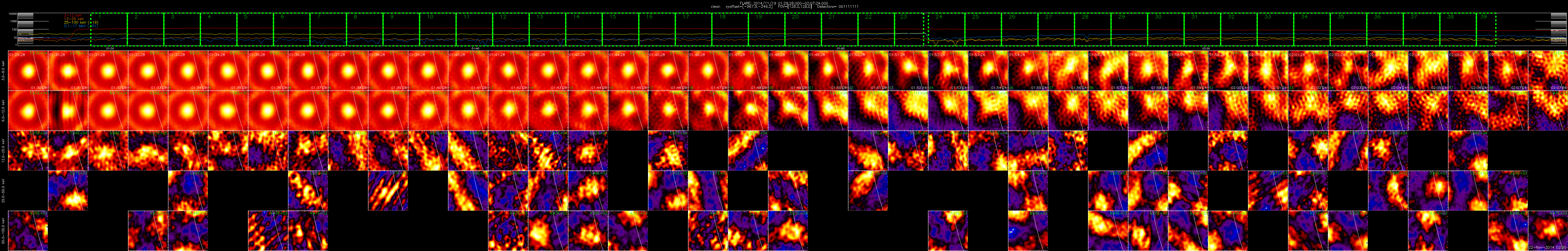The width and height of the screenshot is (1568, 251).
Task: Open the 01:38:28 image in 3.0-6.0 keV row
Action: pos(388,71)
